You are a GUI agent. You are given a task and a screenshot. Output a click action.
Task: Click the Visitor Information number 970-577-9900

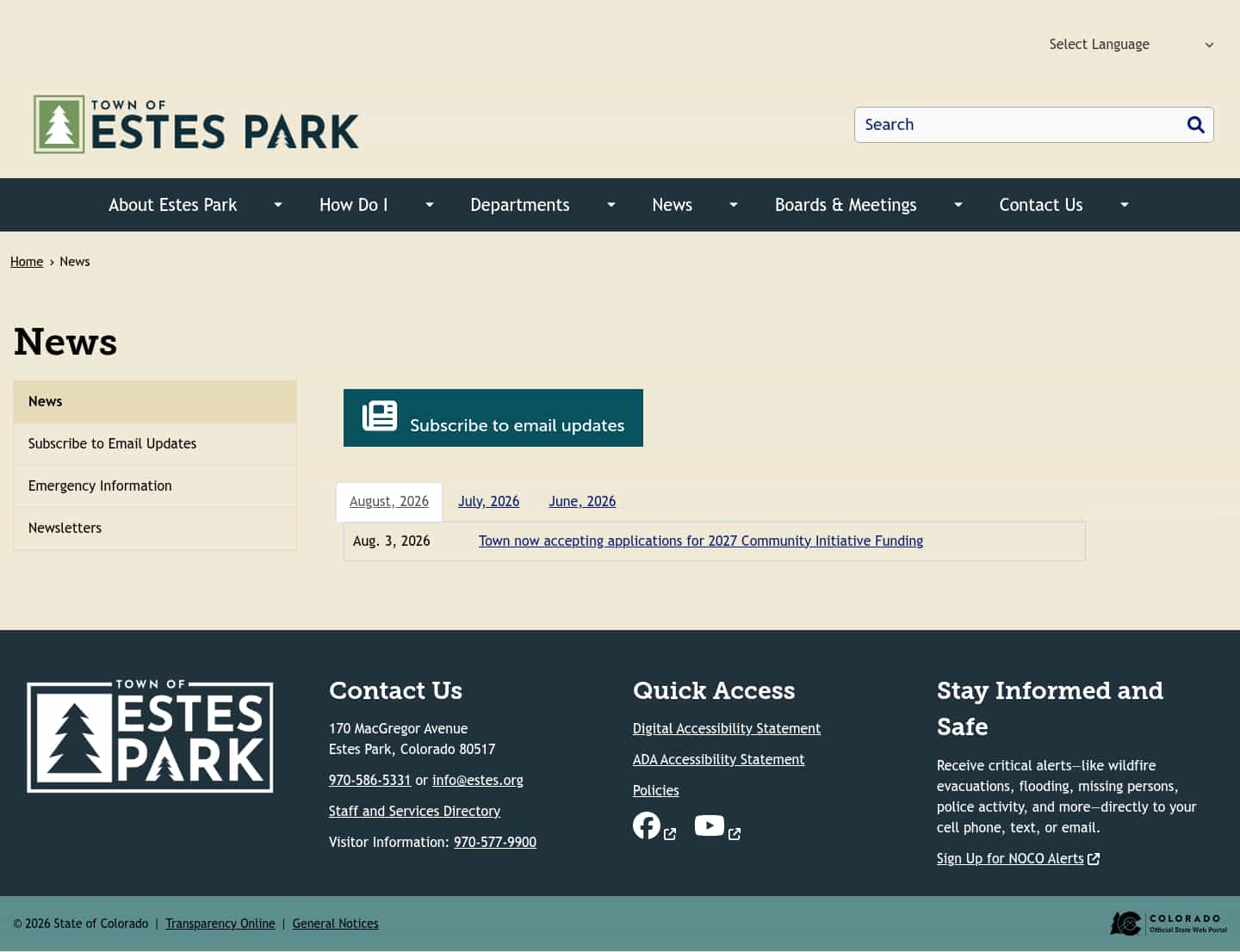(495, 843)
